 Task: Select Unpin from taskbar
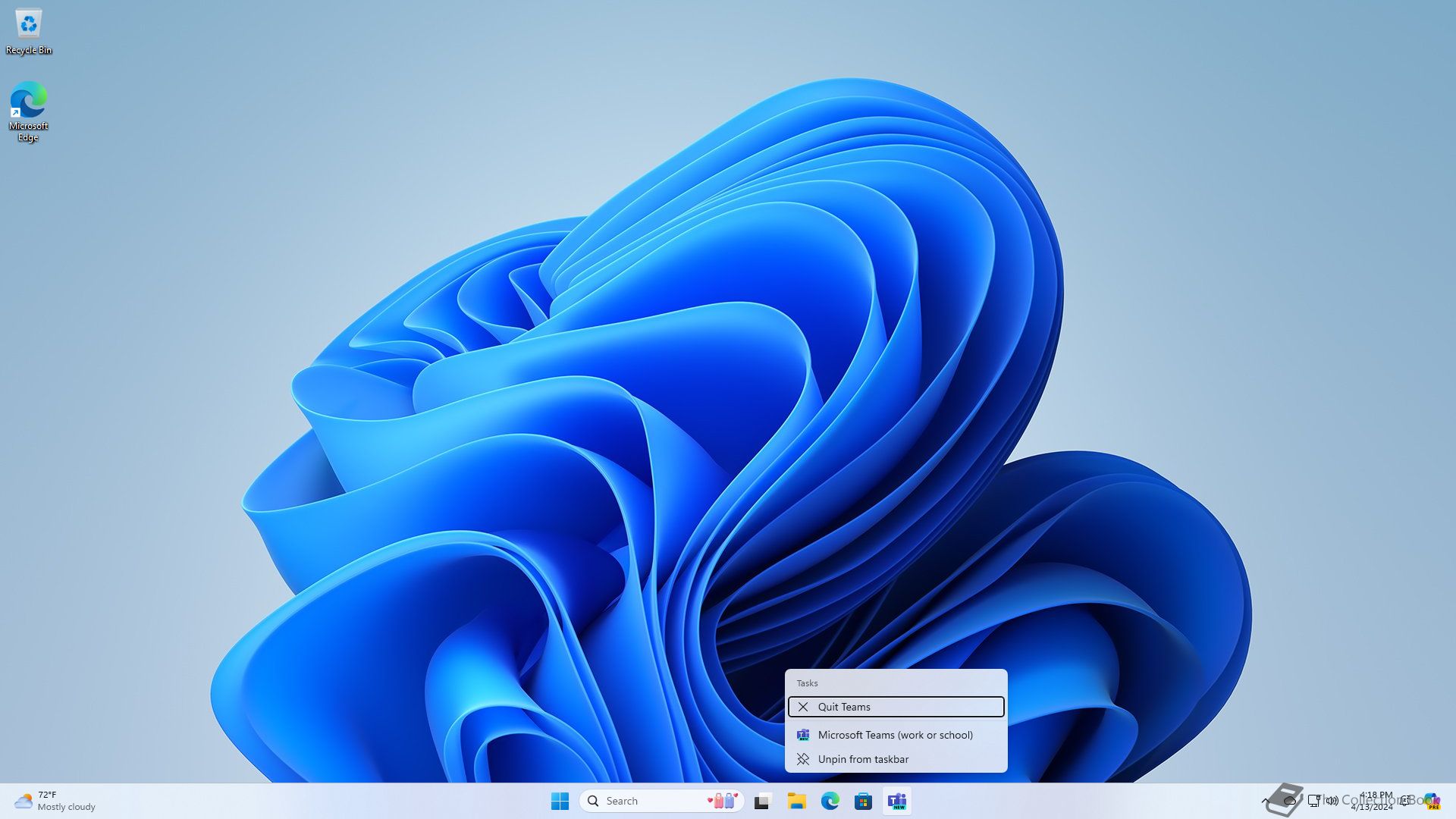(896, 759)
